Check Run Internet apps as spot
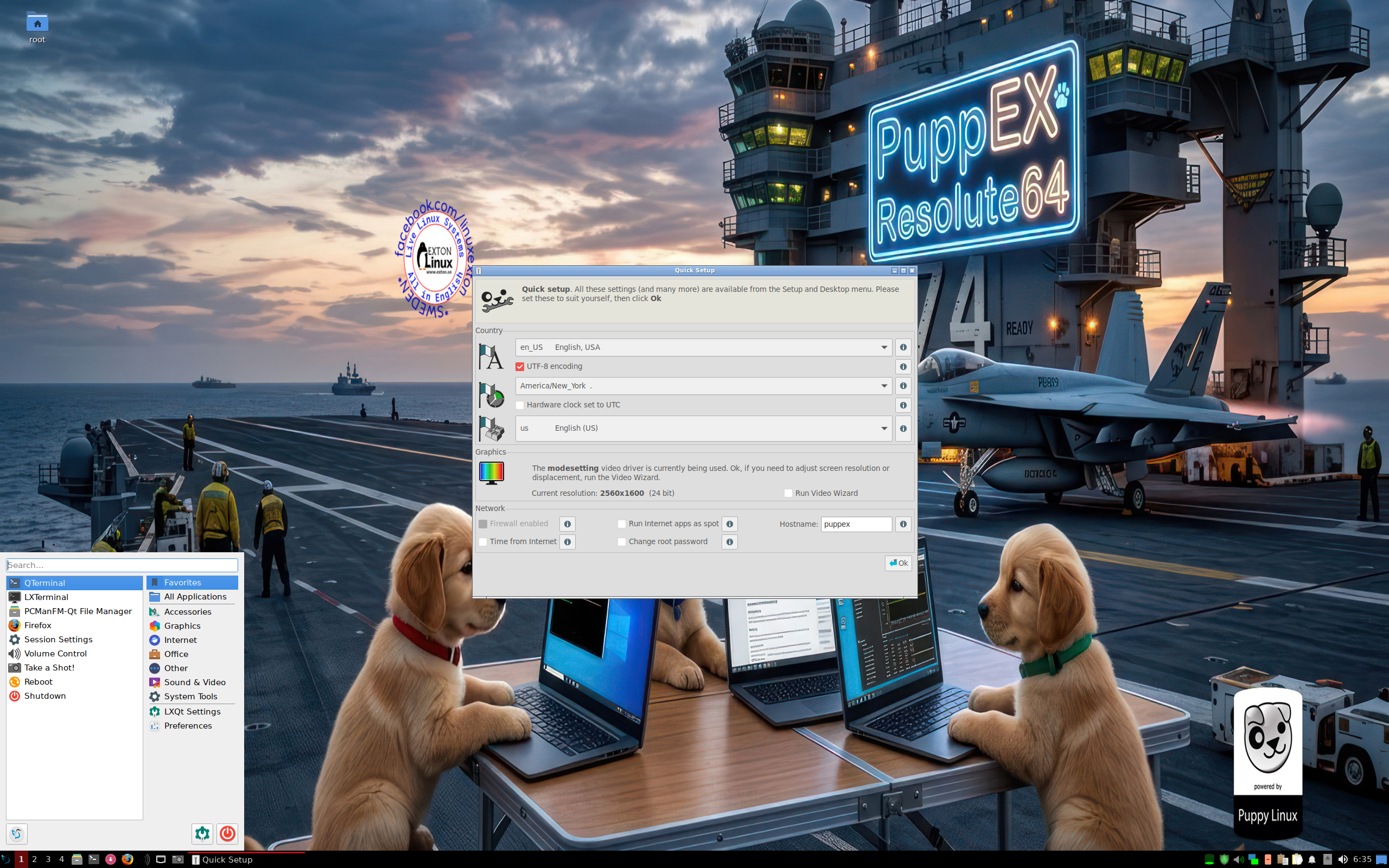The width and height of the screenshot is (1389, 868). (x=622, y=524)
